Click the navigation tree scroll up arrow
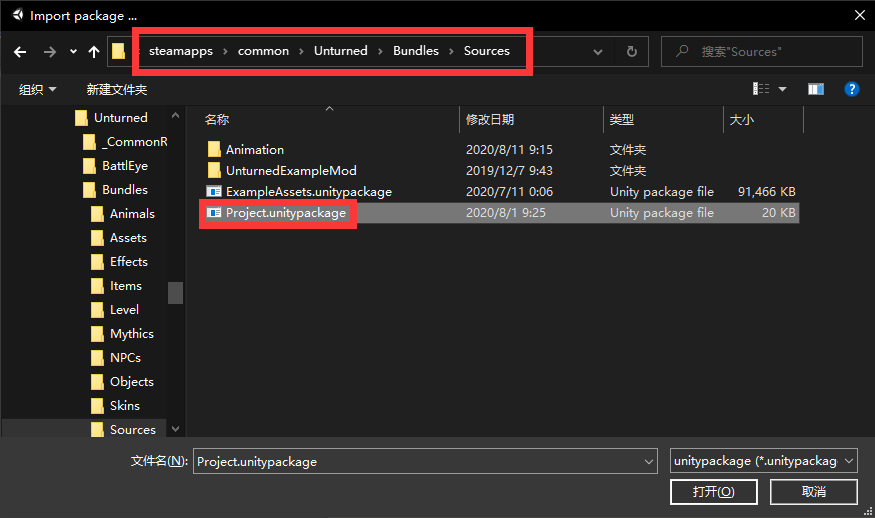Screen dimensions: 875x518 tap(175, 116)
